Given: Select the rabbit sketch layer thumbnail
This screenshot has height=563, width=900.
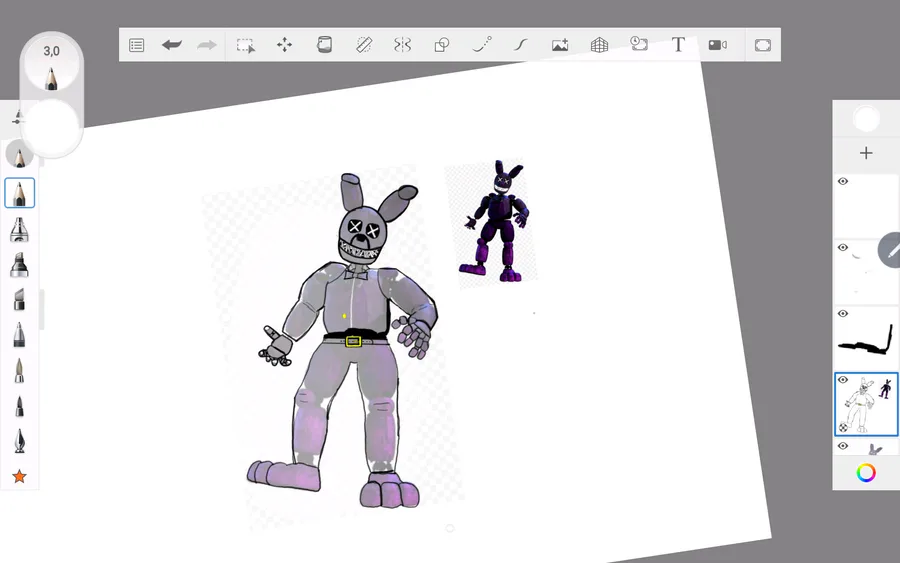Looking at the screenshot, I should coord(866,405).
